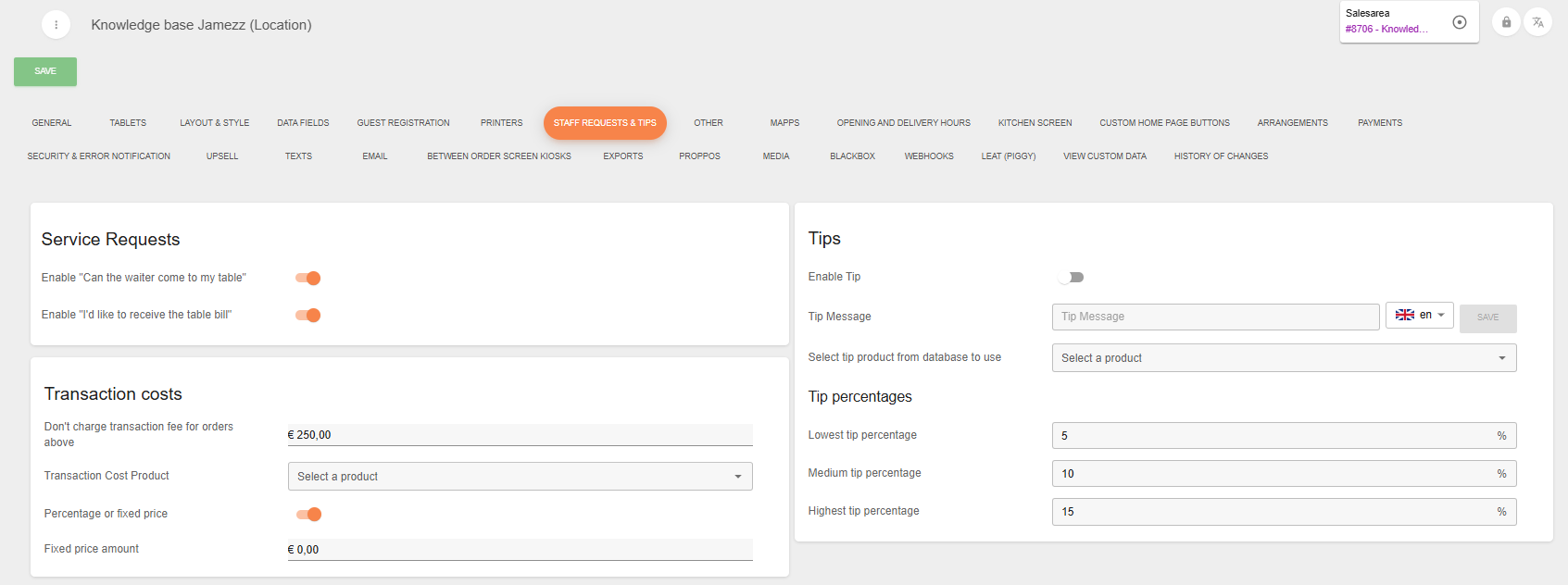Click the green Save button
The image size is (1568, 585).
point(45,71)
